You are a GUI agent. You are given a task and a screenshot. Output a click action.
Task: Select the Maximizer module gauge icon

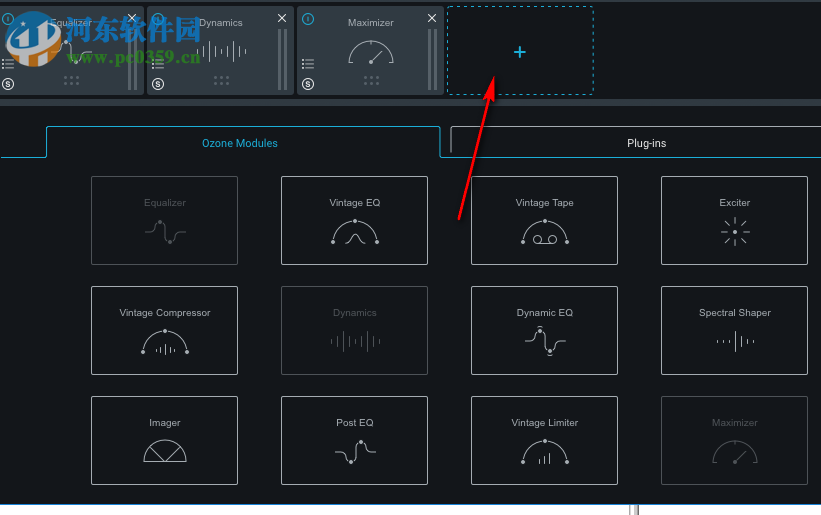(x=371, y=52)
